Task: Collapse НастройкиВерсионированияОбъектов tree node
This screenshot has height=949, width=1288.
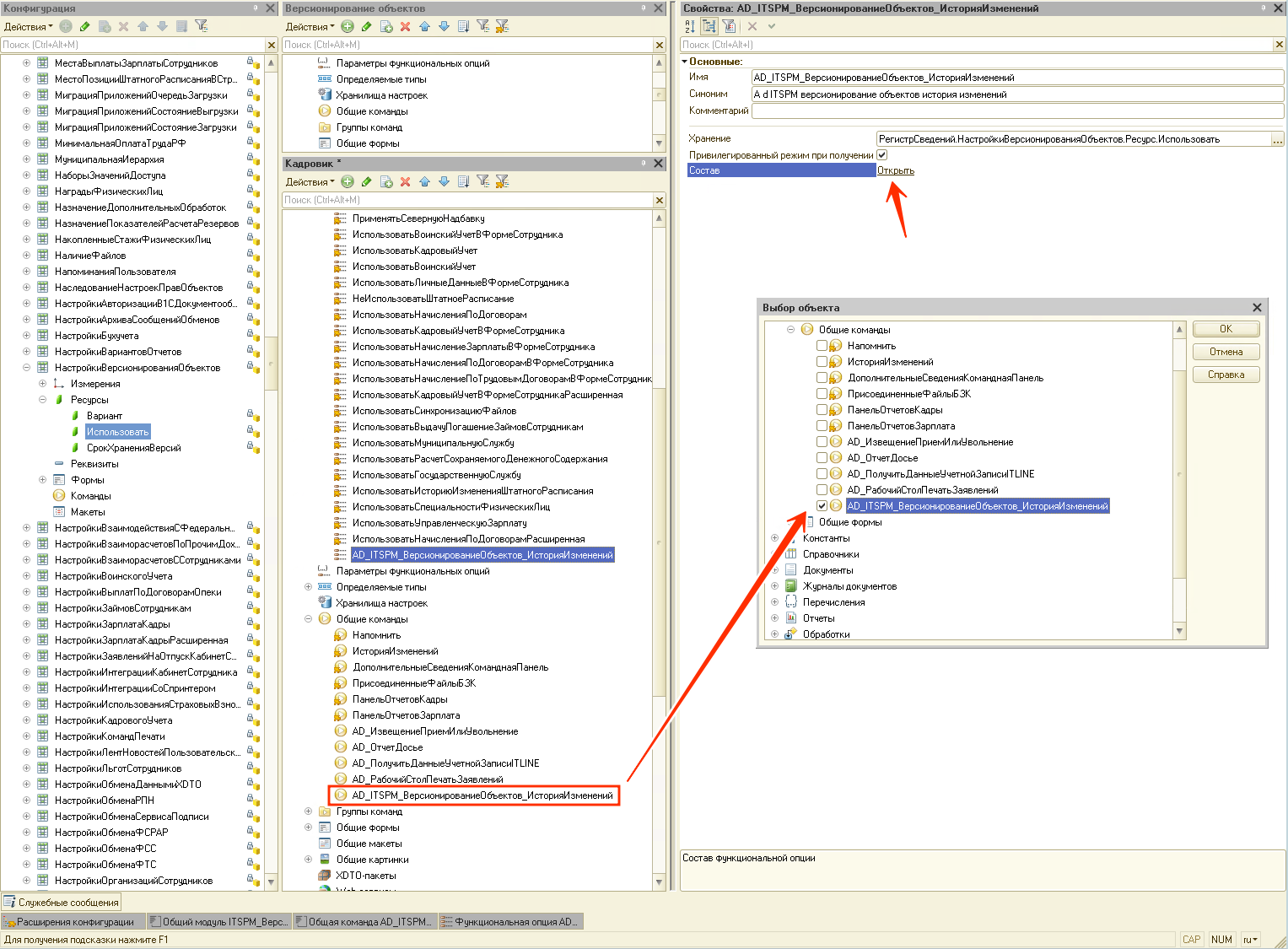Action: point(26,368)
